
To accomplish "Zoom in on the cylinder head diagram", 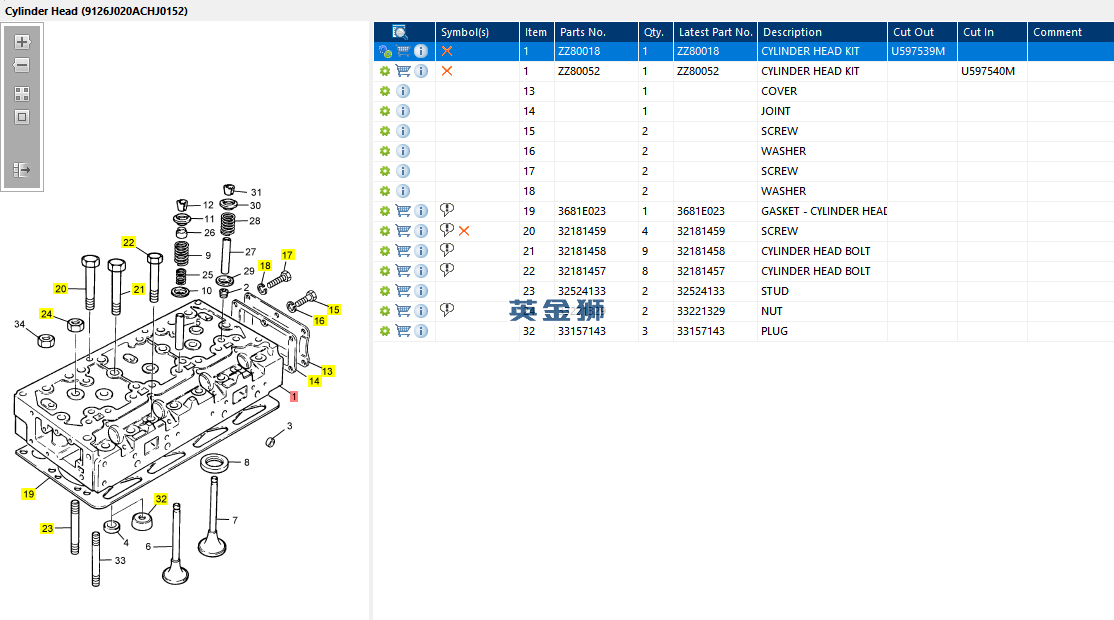I will (22, 42).
